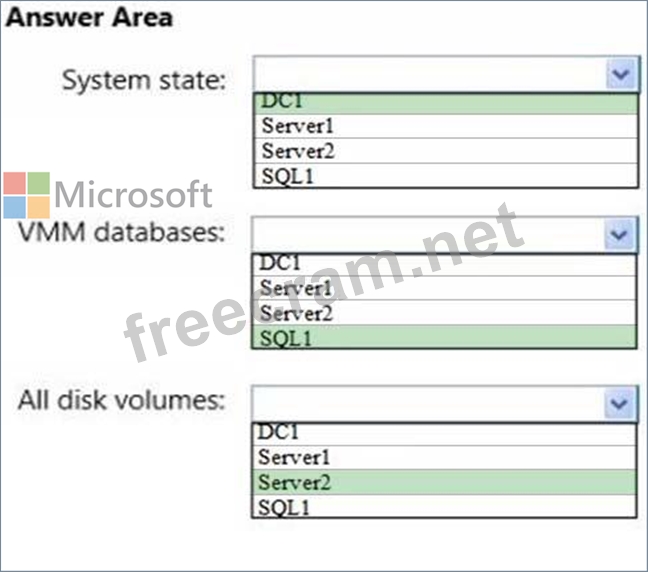Screen dimensions: 648x572
Task: Pick Server2 in the VMM databases list
Action: point(444,312)
